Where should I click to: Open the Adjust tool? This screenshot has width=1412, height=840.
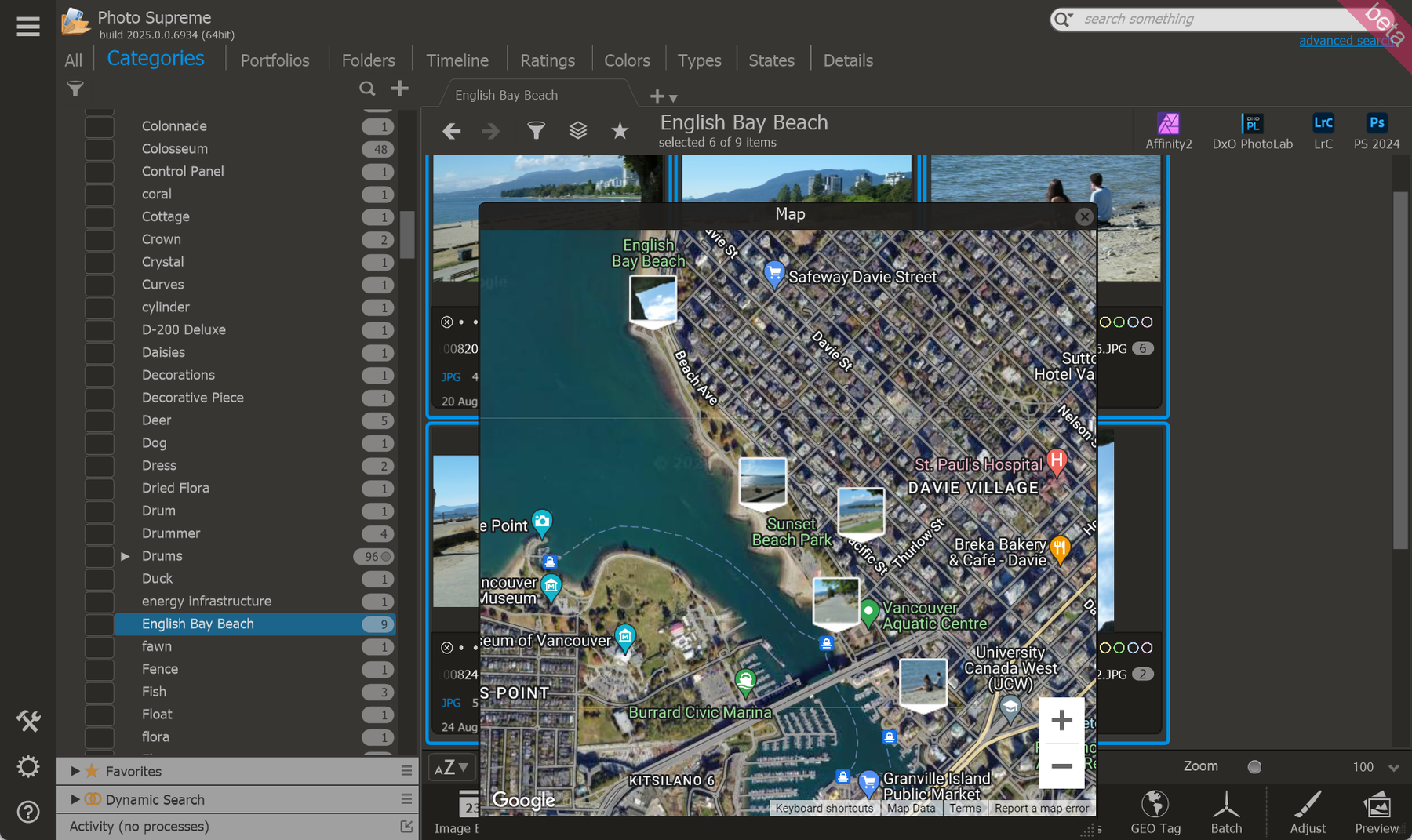coord(1308,812)
